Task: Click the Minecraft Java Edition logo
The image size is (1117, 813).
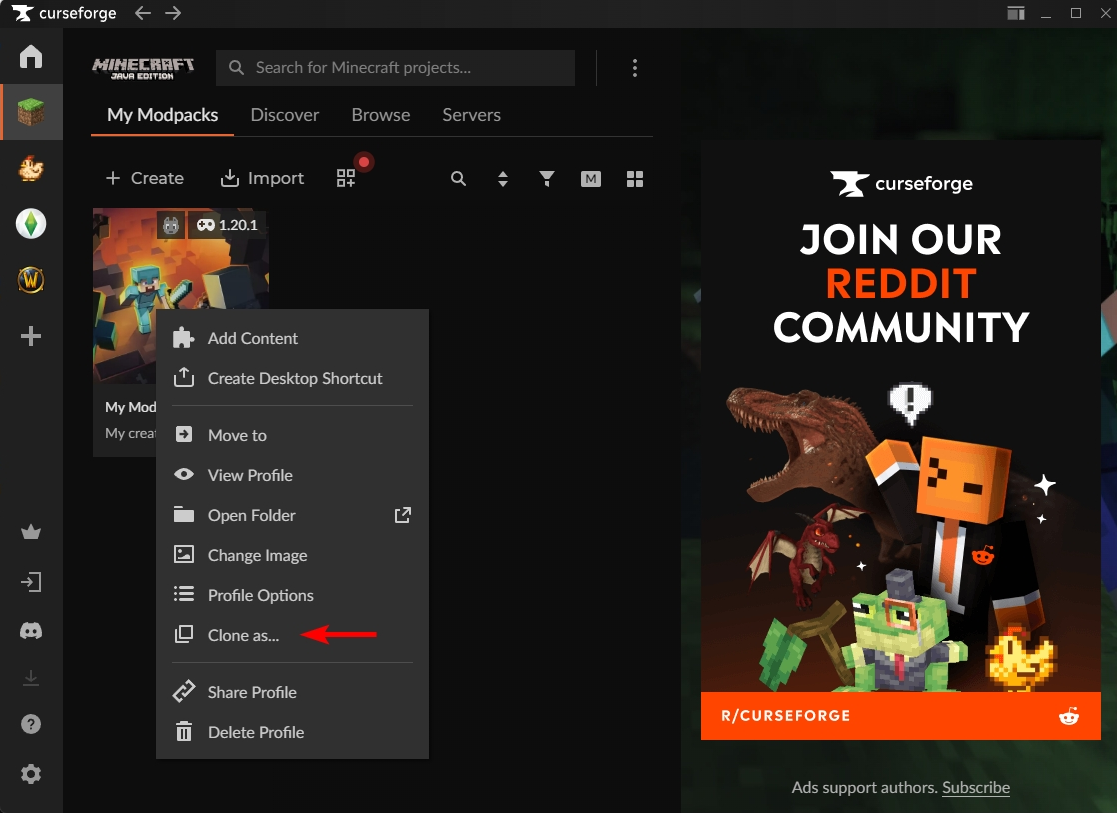Action: point(143,68)
